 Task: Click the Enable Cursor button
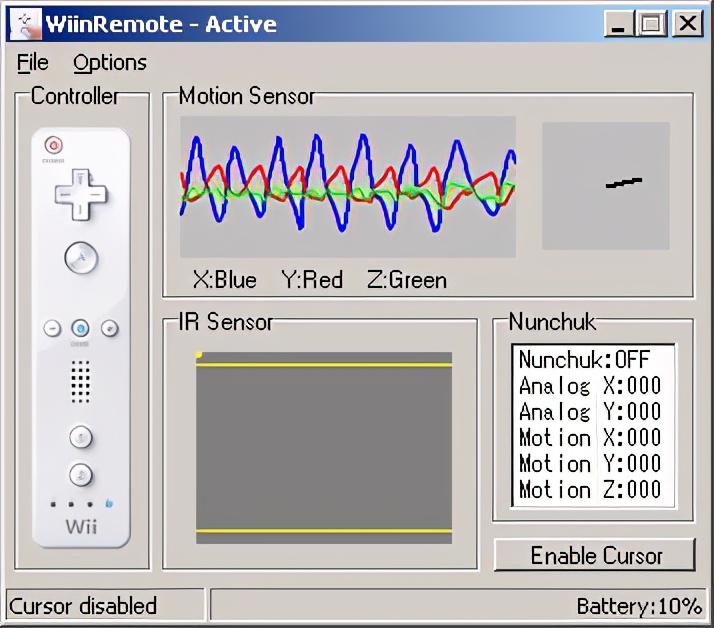point(595,555)
